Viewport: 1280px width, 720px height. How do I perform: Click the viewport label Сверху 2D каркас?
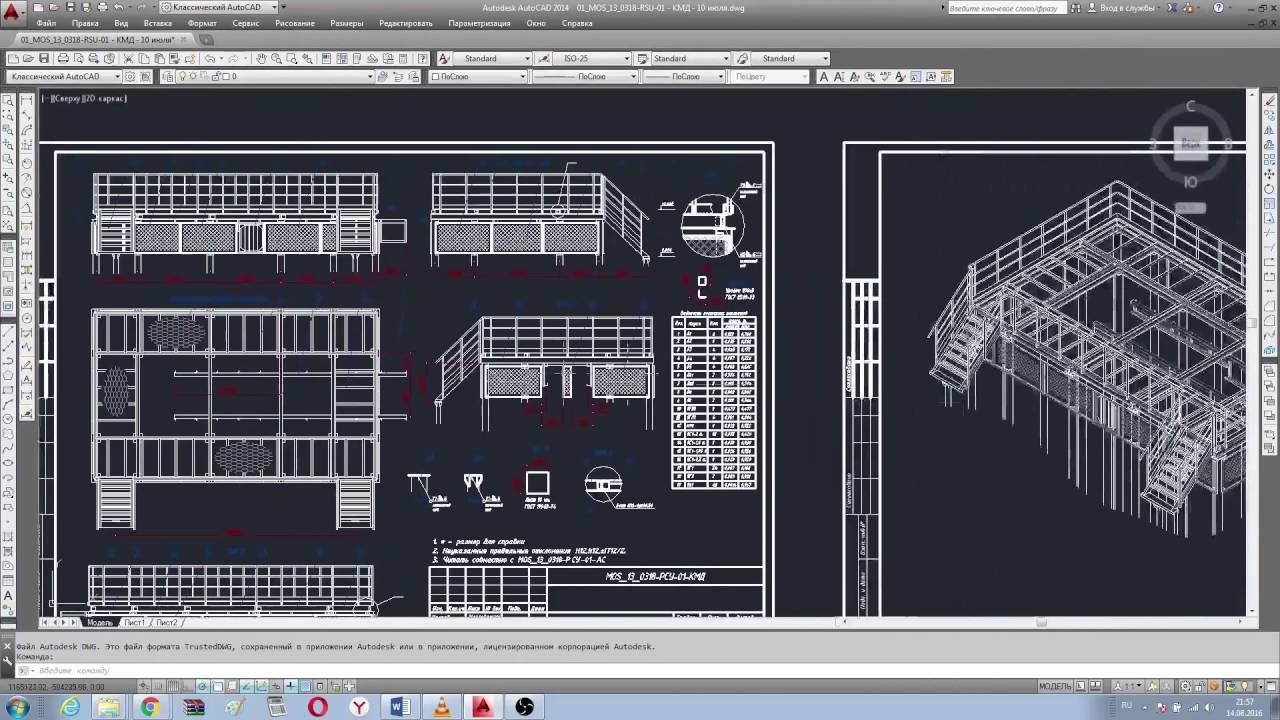[88, 98]
